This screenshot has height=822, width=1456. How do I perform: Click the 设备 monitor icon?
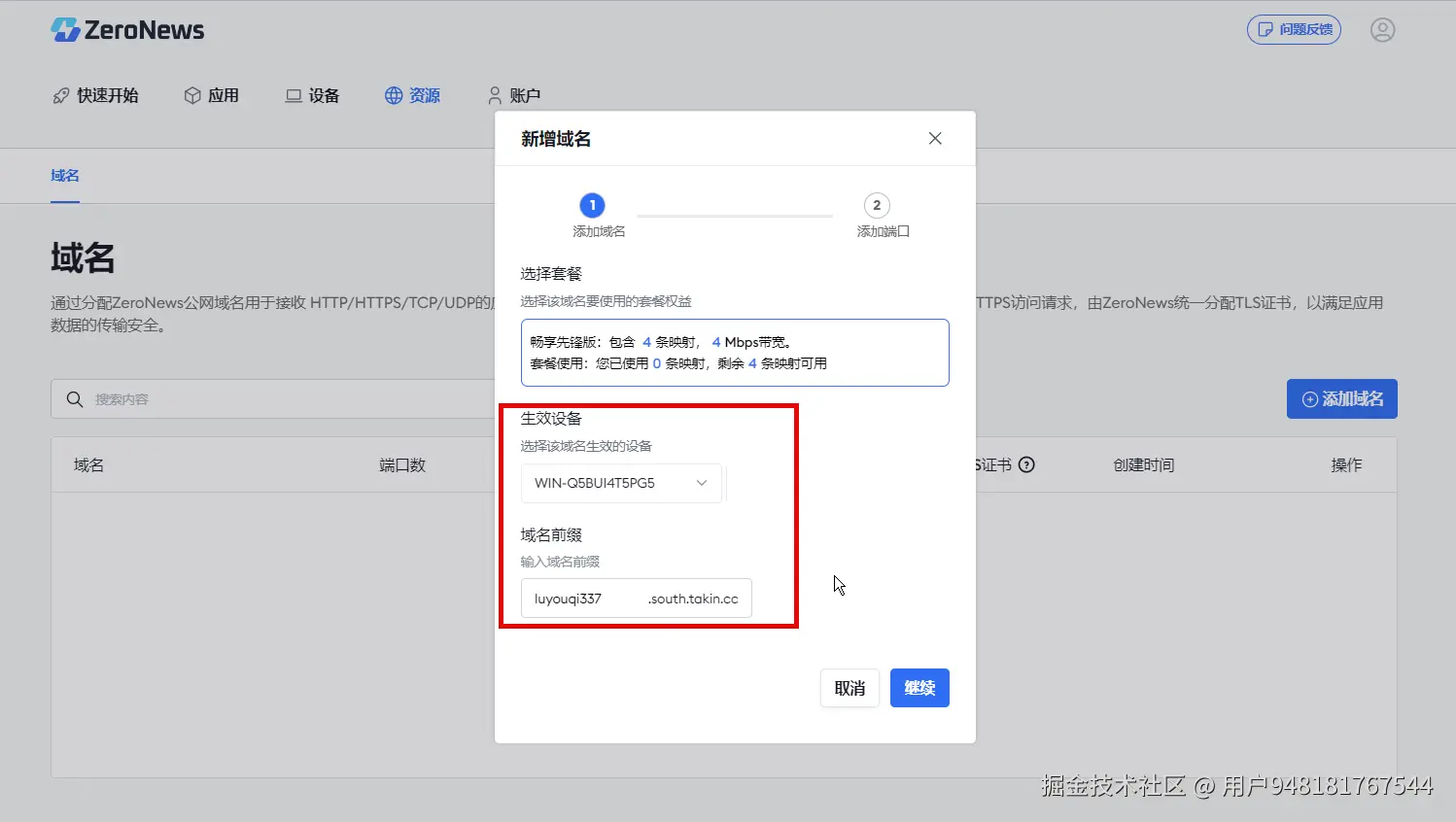point(293,95)
